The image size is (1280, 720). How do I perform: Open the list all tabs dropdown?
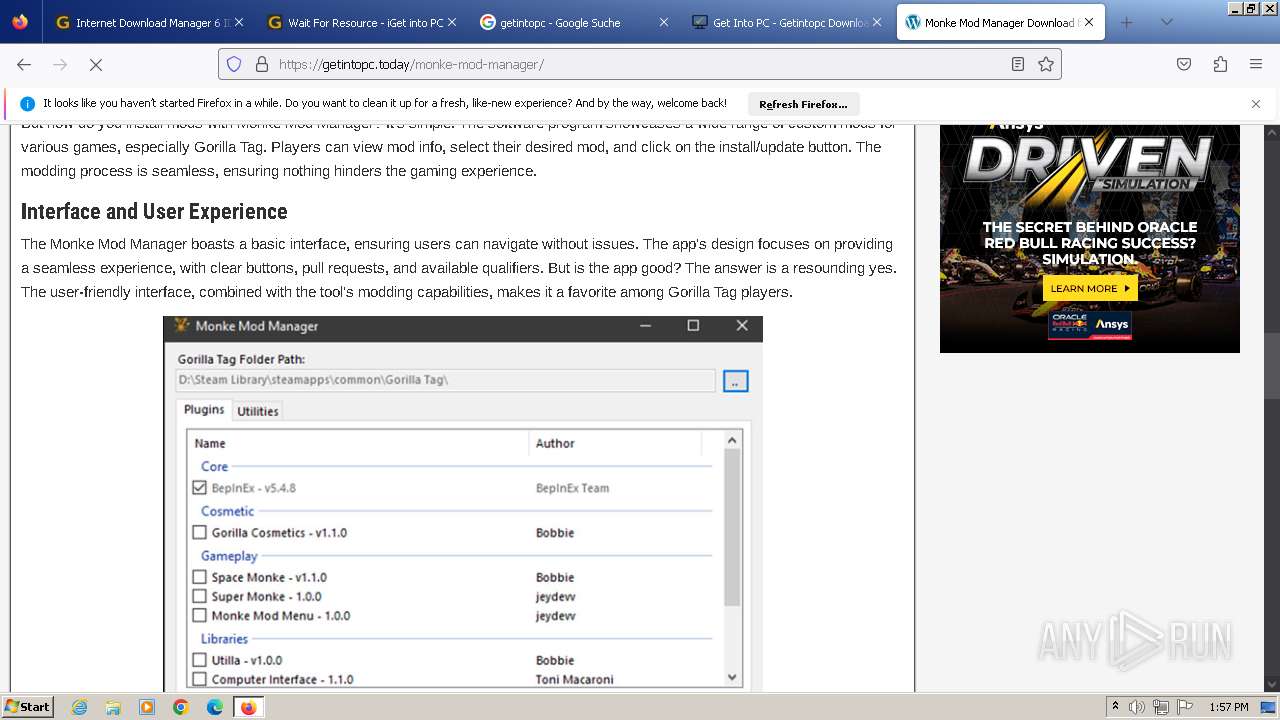(x=1166, y=22)
